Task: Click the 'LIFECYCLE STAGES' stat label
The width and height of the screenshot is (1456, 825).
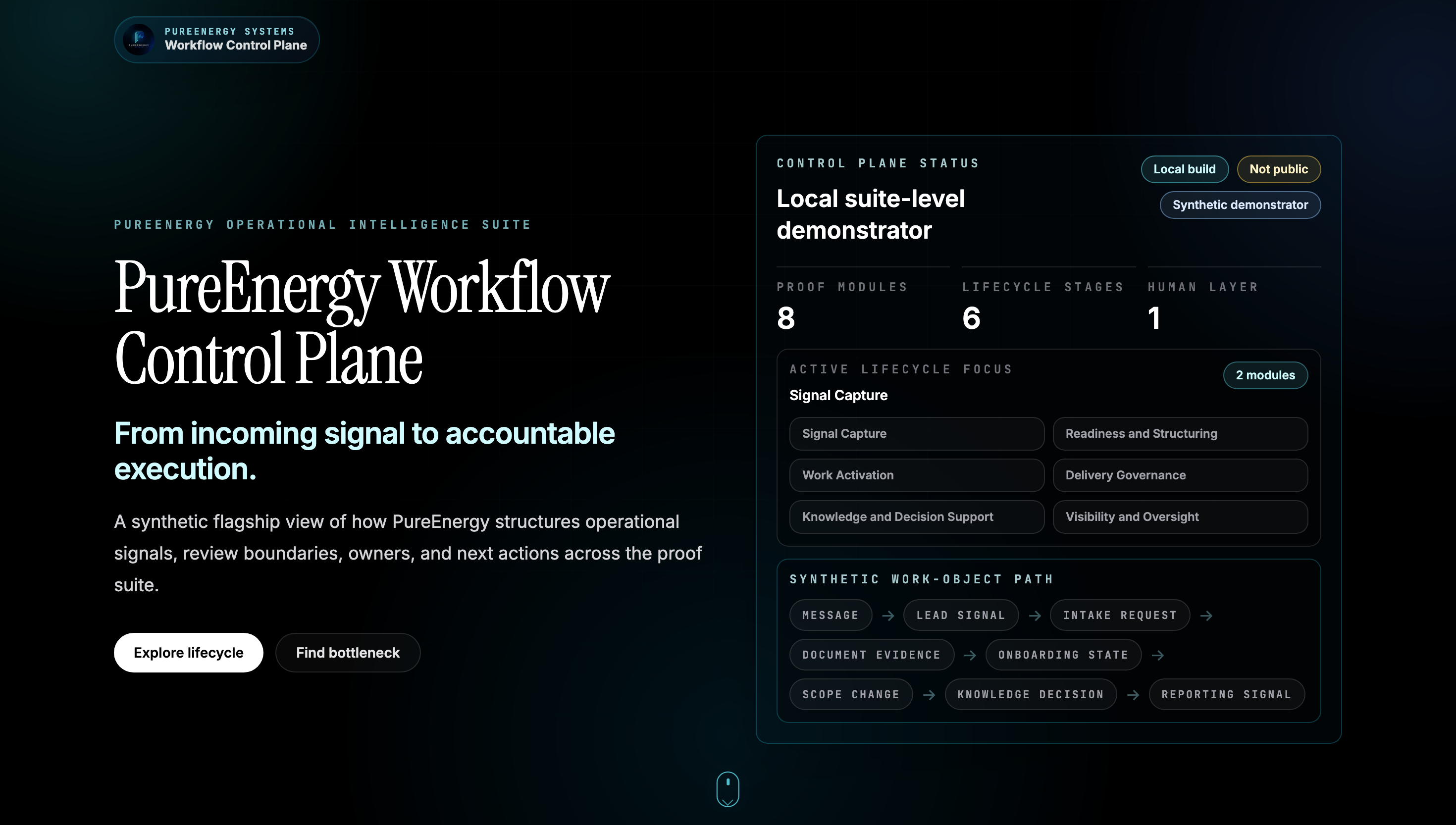Action: point(1042,287)
